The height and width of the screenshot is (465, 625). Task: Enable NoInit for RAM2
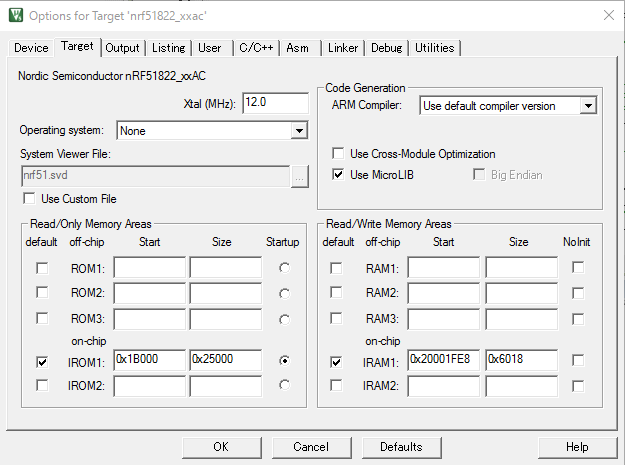(578, 293)
